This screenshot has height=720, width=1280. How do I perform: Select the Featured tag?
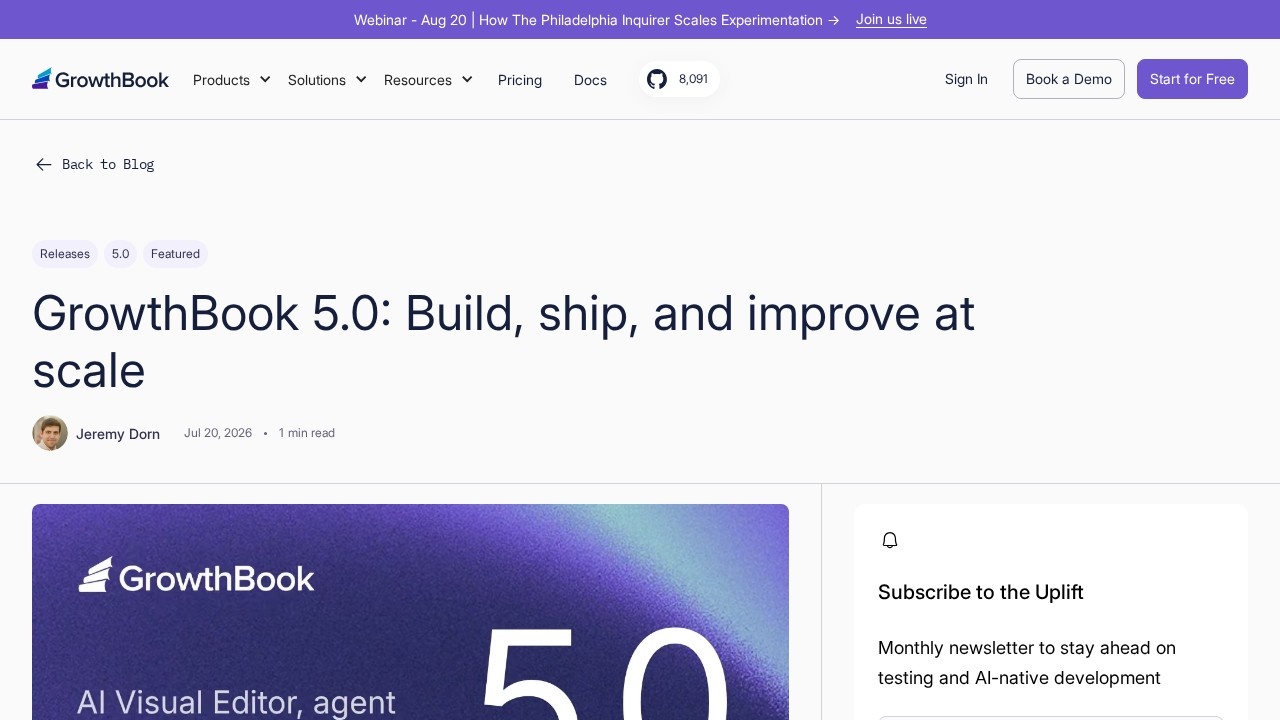click(x=175, y=254)
